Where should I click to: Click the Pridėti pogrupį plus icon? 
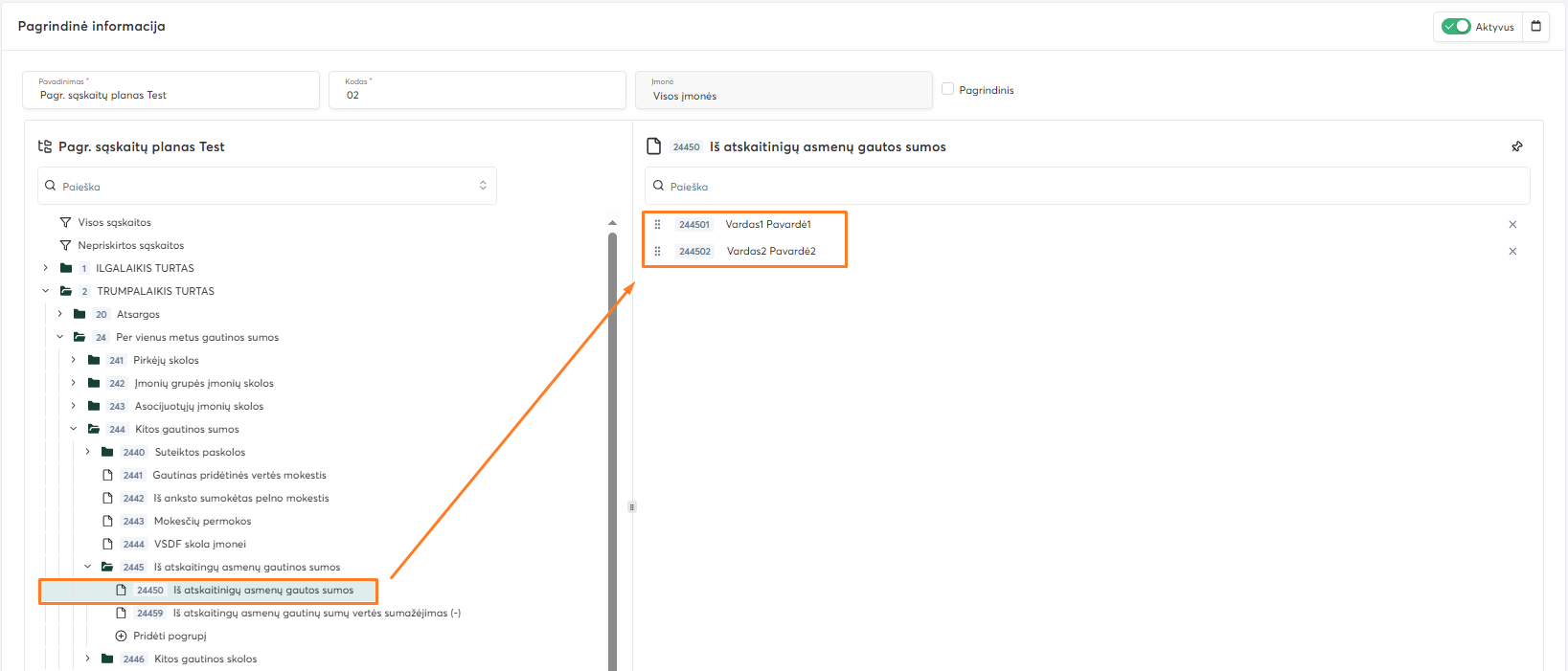(x=121, y=636)
